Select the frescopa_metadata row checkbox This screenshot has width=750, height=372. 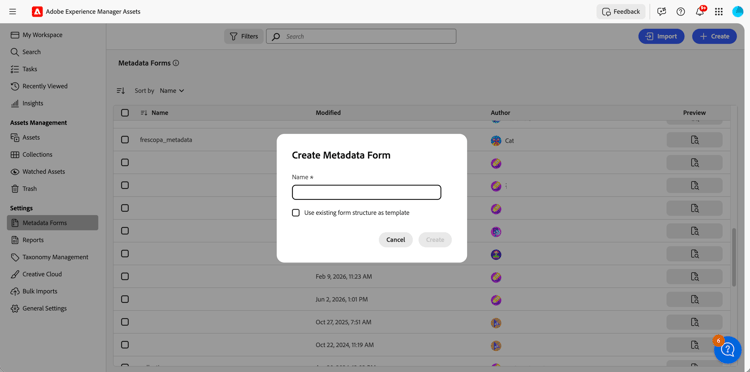tap(125, 140)
